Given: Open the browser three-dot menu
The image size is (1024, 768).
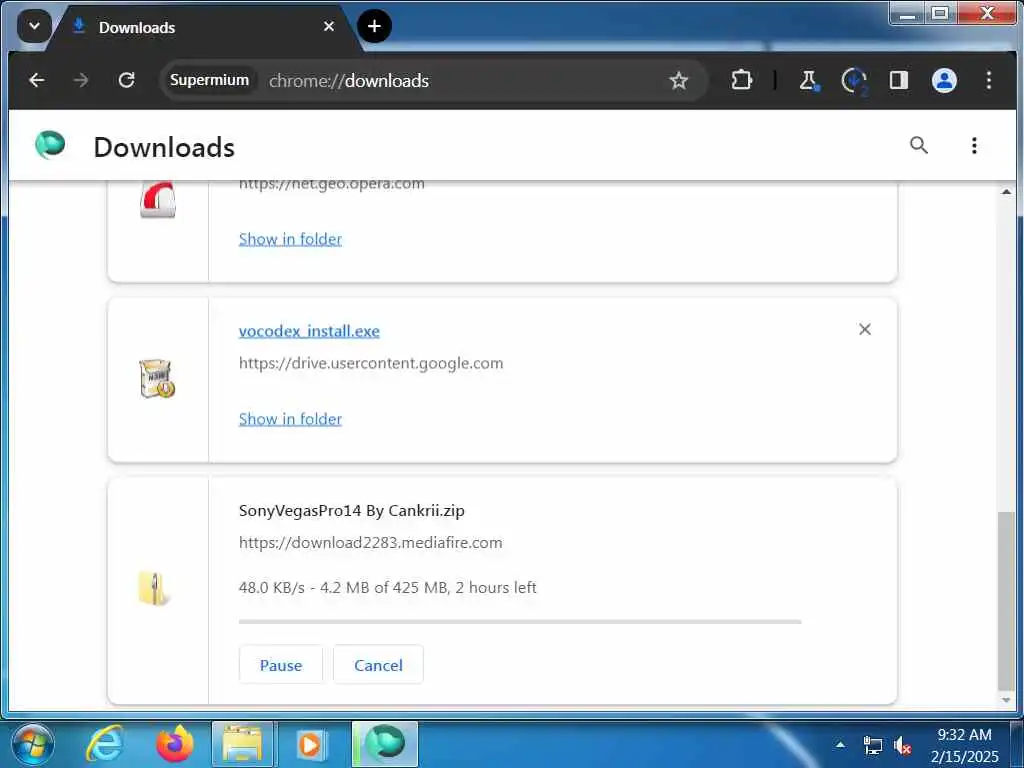Looking at the screenshot, I should pos(989,80).
